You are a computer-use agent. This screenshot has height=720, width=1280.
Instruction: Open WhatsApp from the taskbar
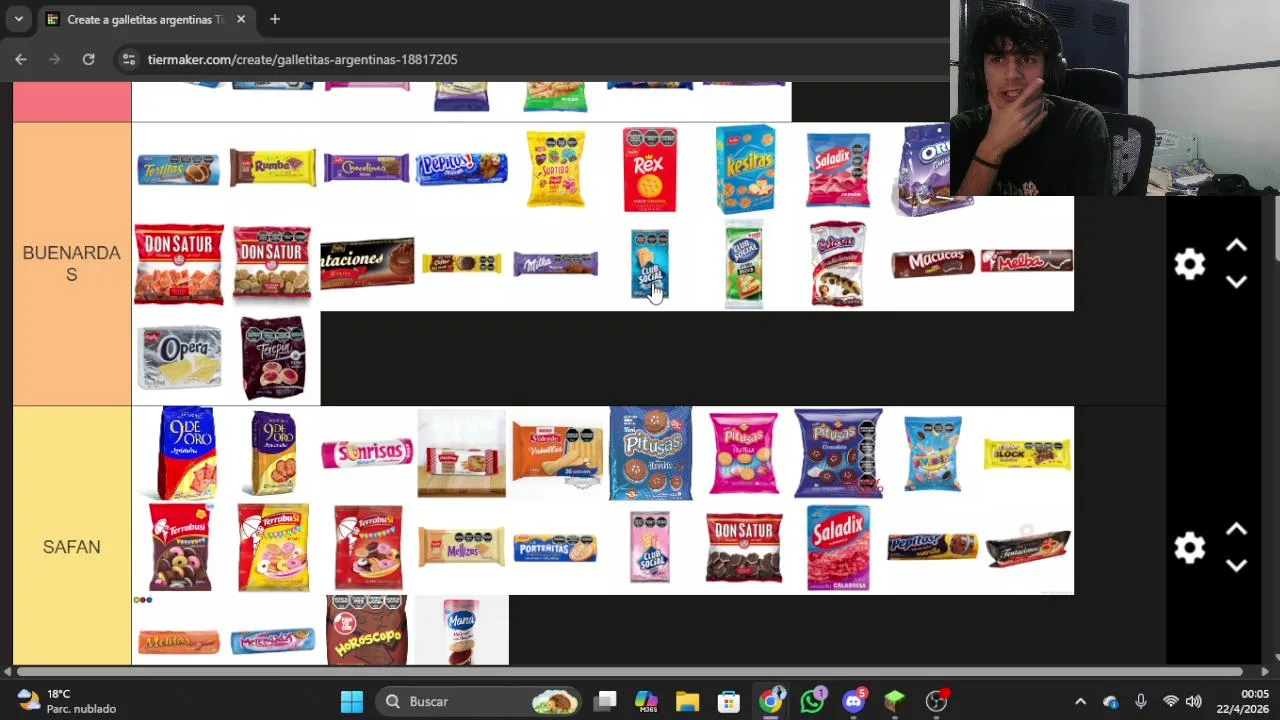(812, 701)
